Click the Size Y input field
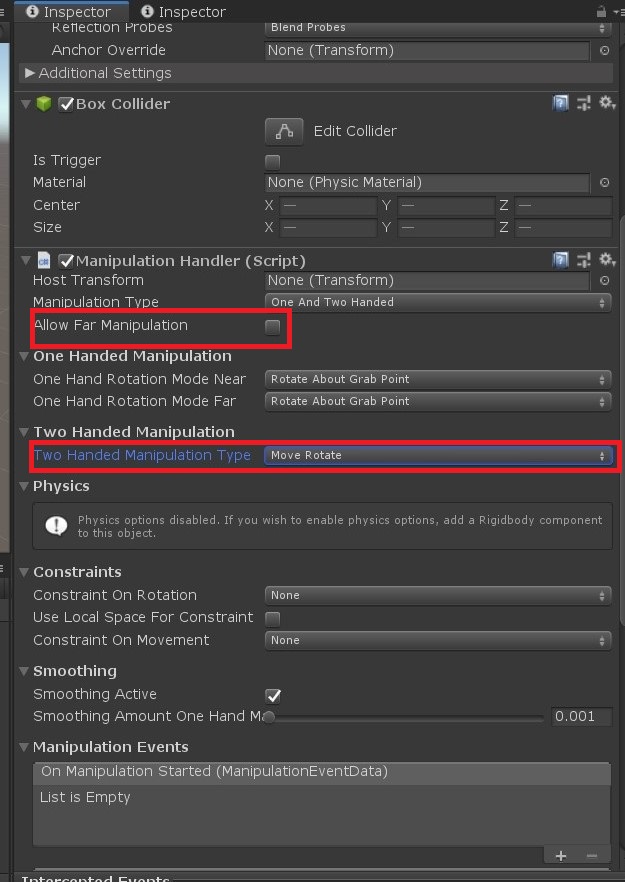The width and height of the screenshot is (625, 882). pyautogui.click(x=446, y=227)
